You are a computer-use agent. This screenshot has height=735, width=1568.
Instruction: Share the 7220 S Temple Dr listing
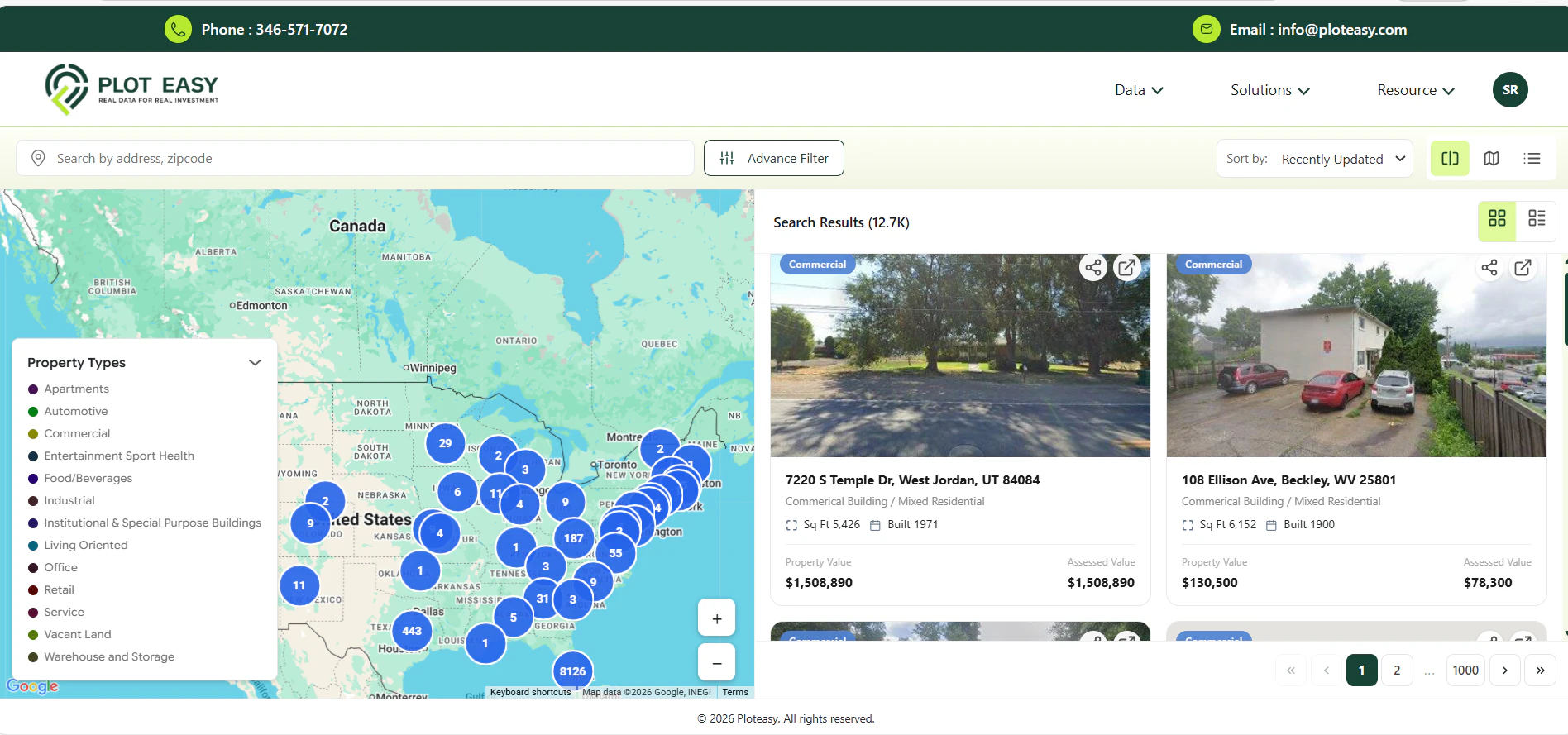point(1093,267)
